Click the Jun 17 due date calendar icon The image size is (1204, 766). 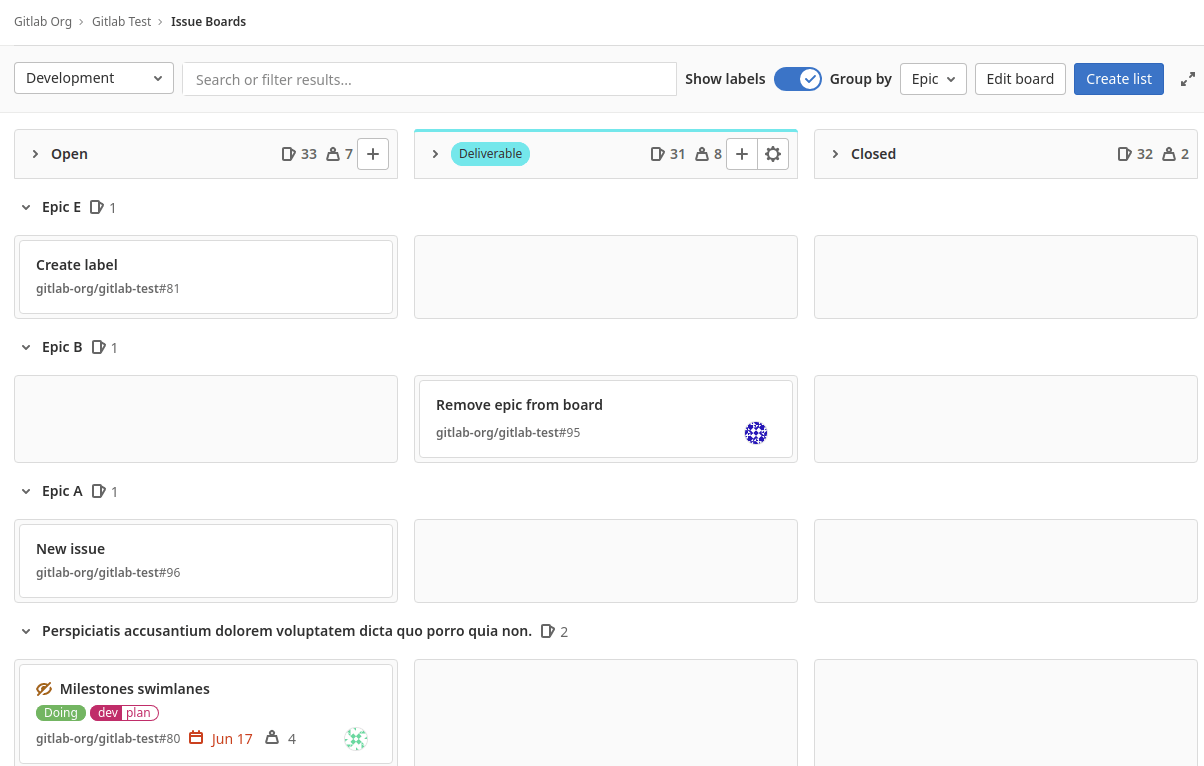click(x=196, y=738)
